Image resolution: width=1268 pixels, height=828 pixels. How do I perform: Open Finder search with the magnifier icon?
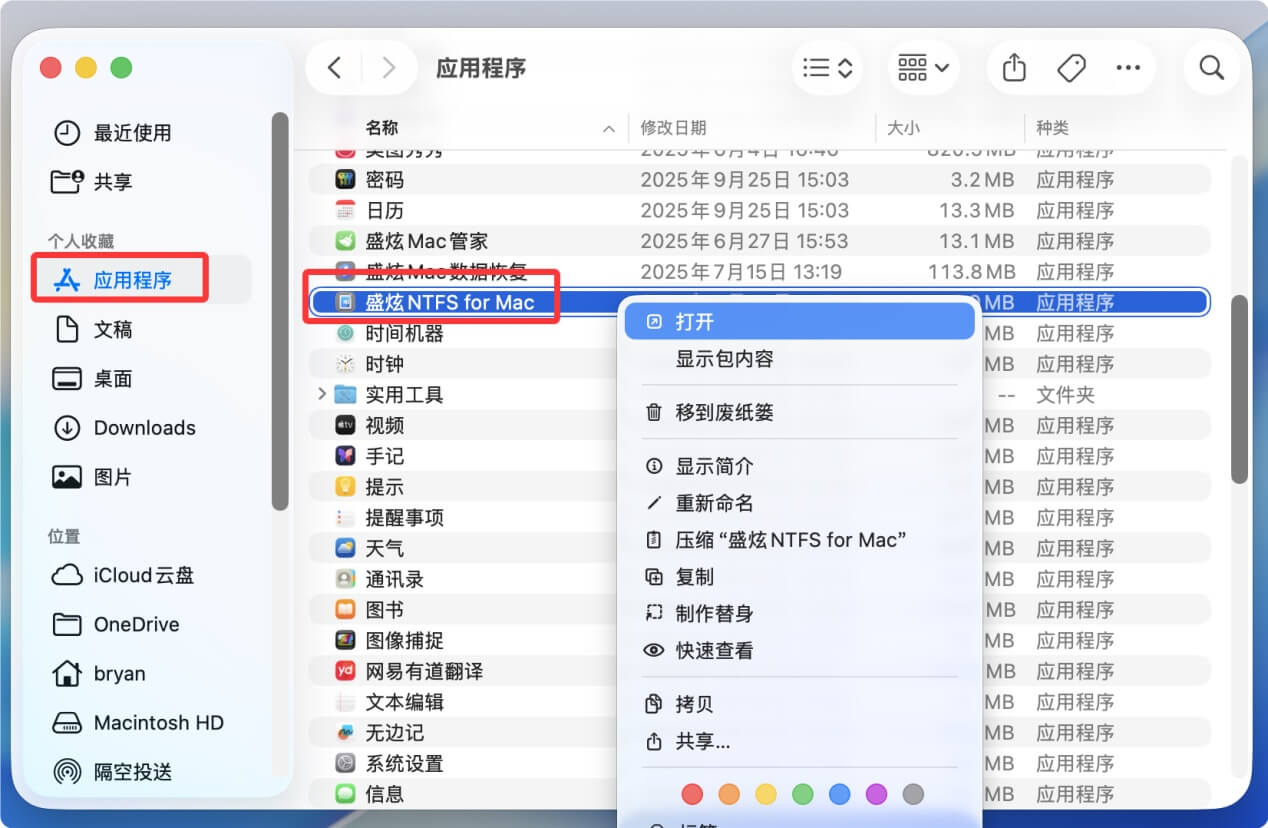pyautogui.click(x=1211, y=68)
